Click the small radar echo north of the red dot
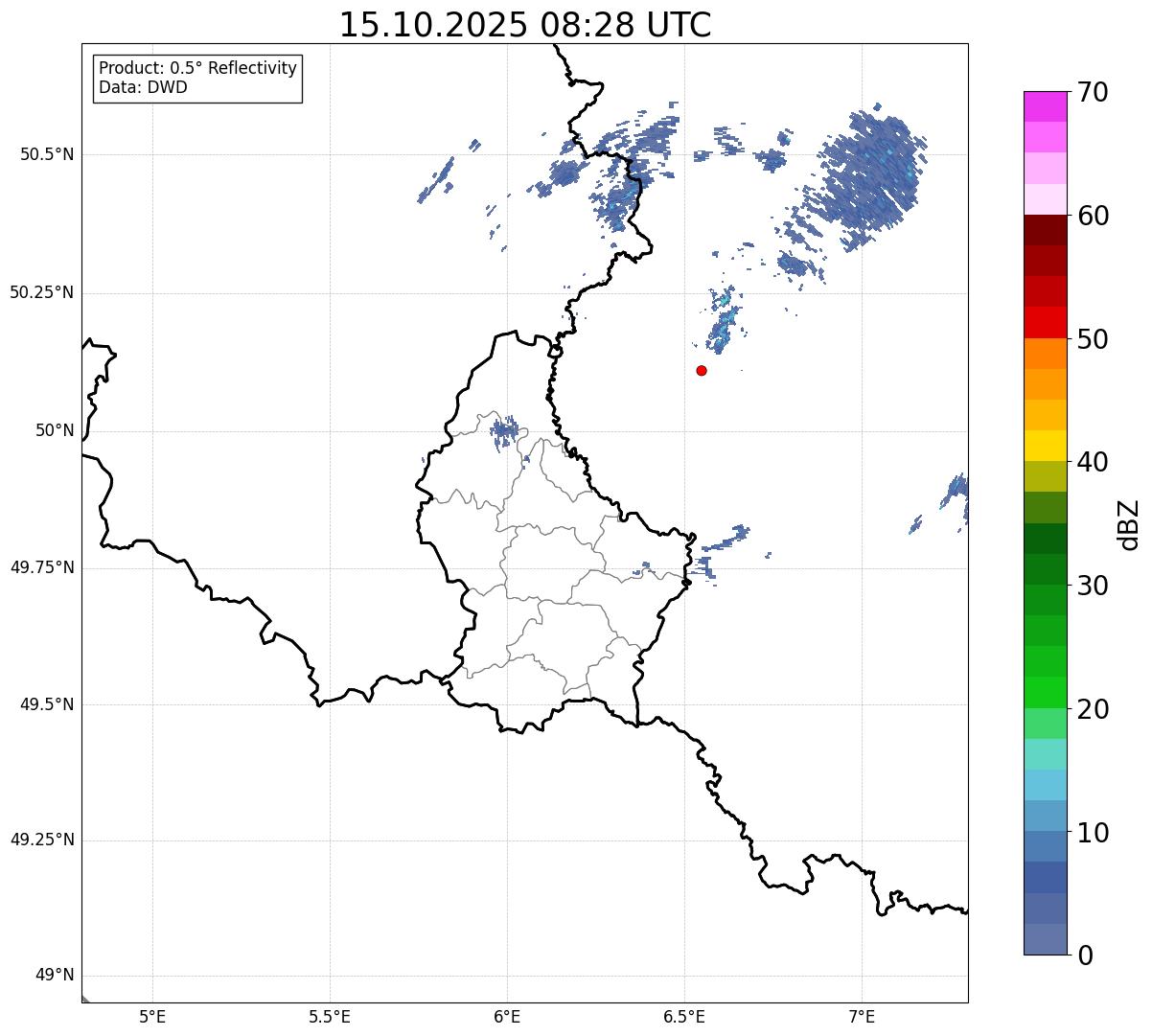 click(724, 319)
